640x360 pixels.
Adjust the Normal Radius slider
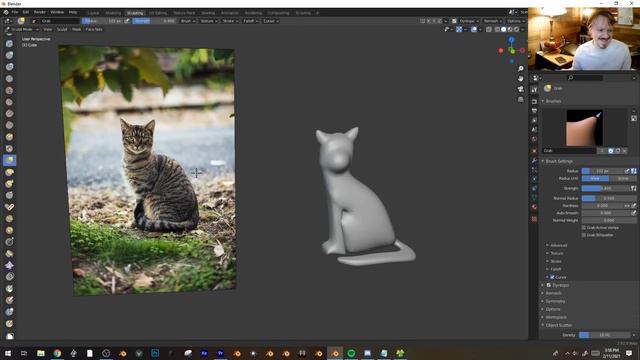(609, 198)
